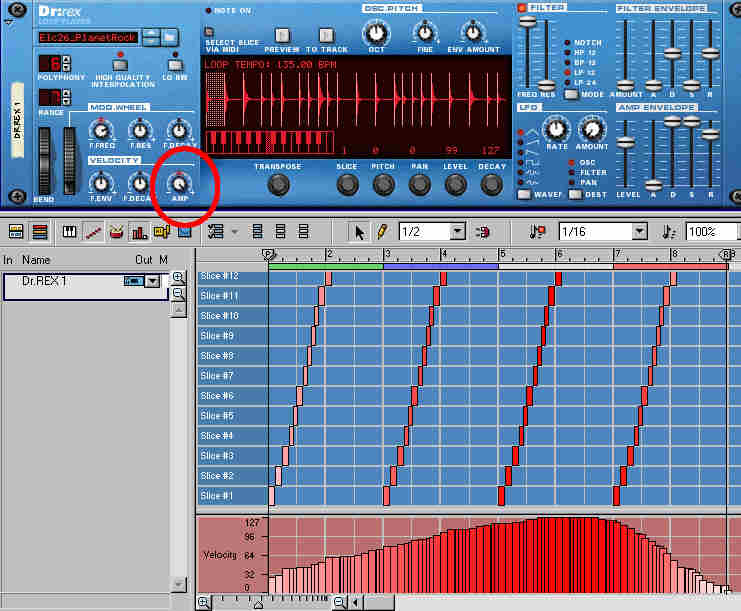Click the Controllers list icon
The height and width of the screenshot is (611, 741).
tap(215, 232)
